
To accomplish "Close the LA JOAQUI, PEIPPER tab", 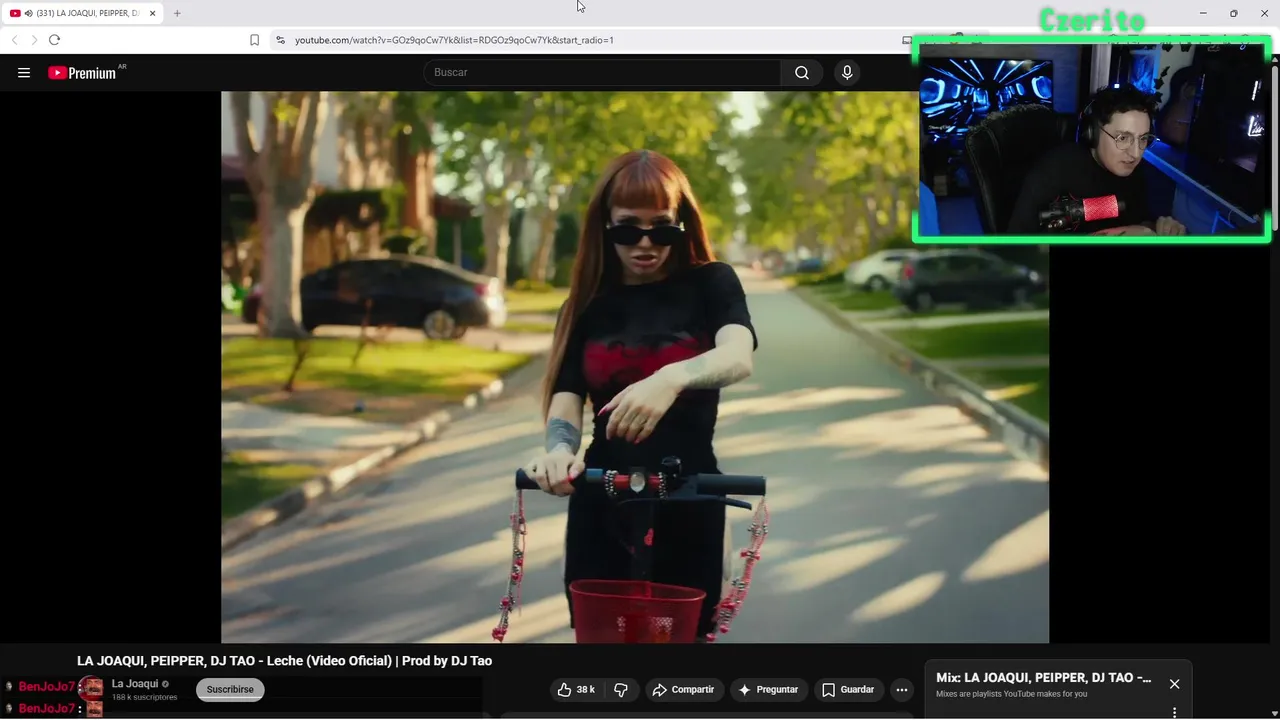I will (x=152, y=13).
